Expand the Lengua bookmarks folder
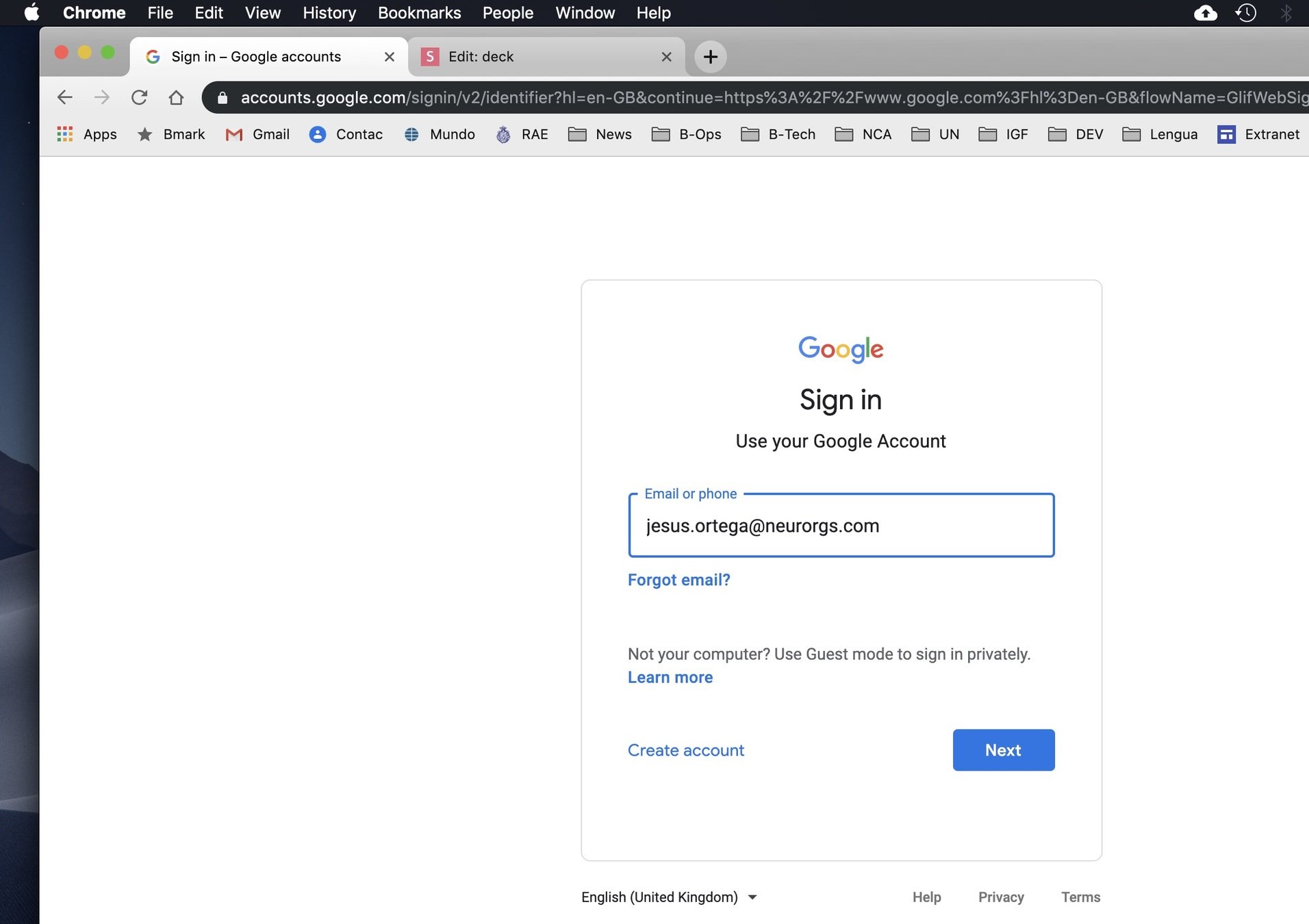The height and width of the screenshot is (924, 1309). point(1160,134)
